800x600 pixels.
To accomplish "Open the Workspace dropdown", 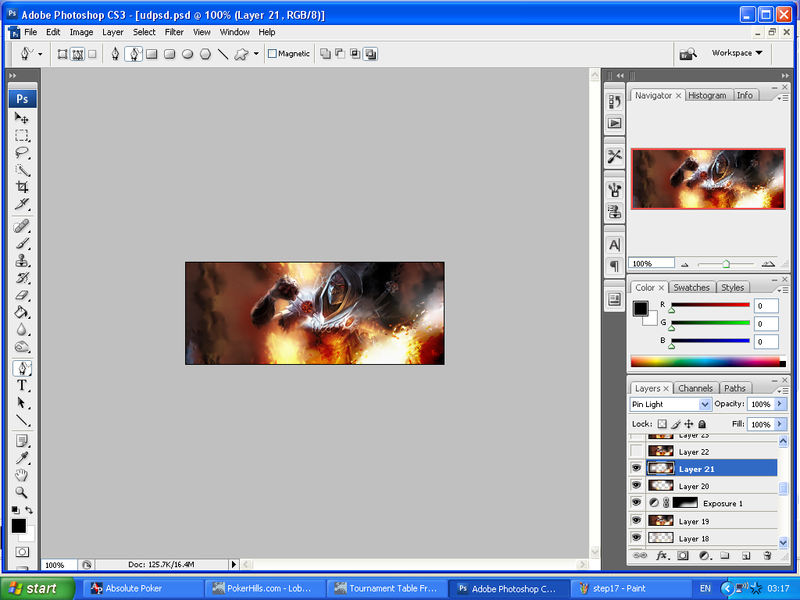I will pos(737,53).
